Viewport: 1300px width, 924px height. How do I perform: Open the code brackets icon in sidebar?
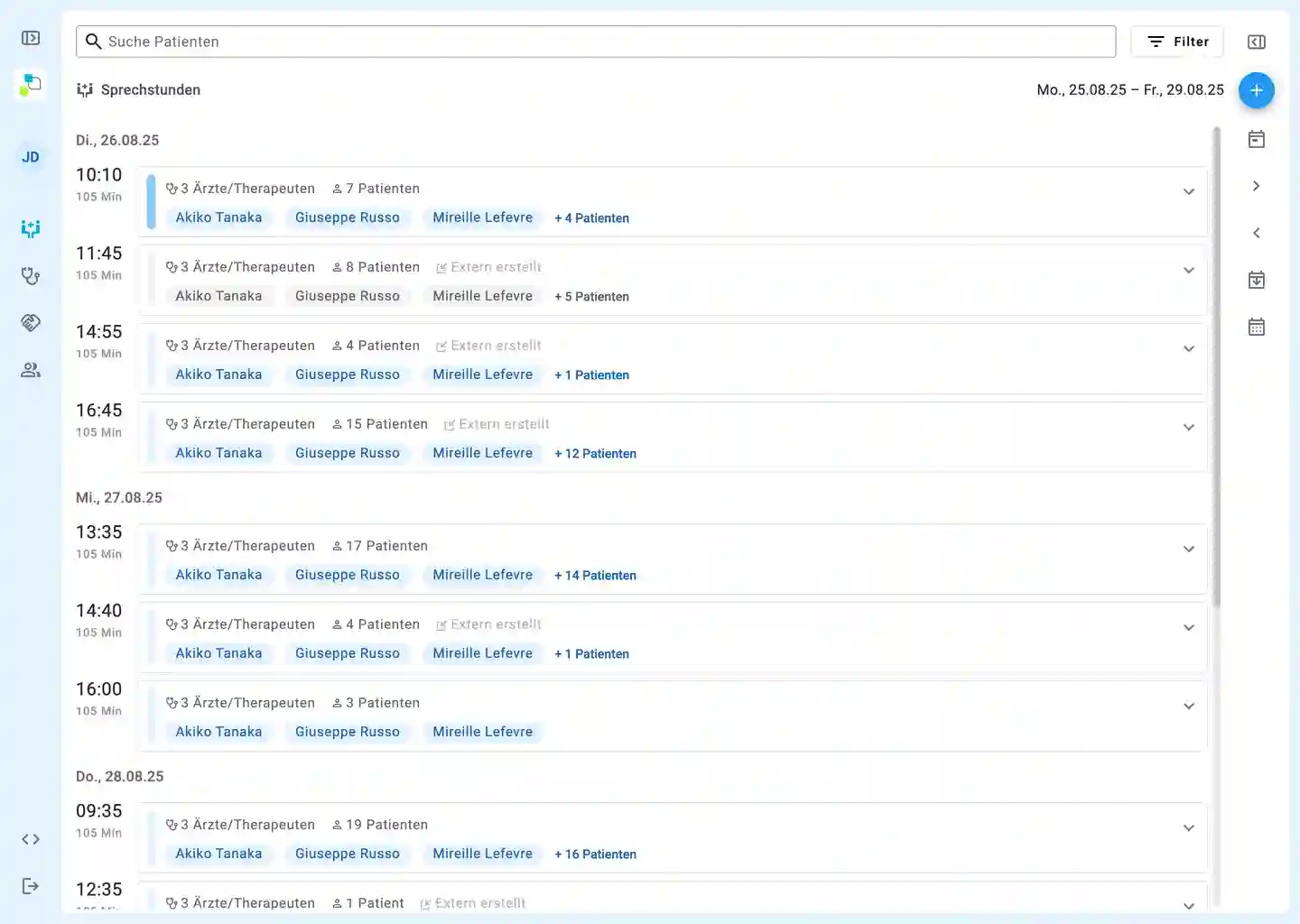coord(31,839)
